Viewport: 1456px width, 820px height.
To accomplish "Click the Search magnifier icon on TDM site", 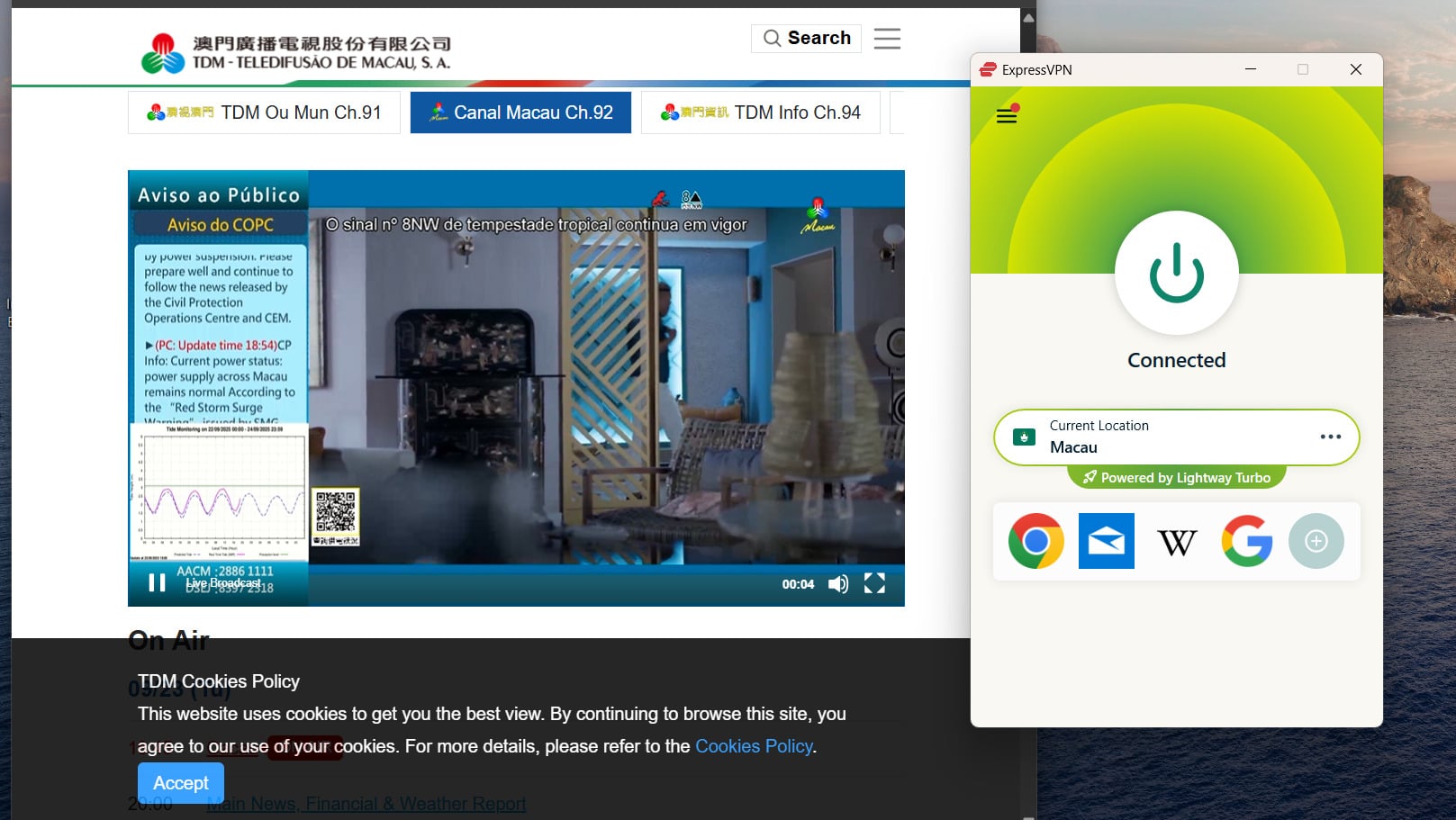I will 772,38.
